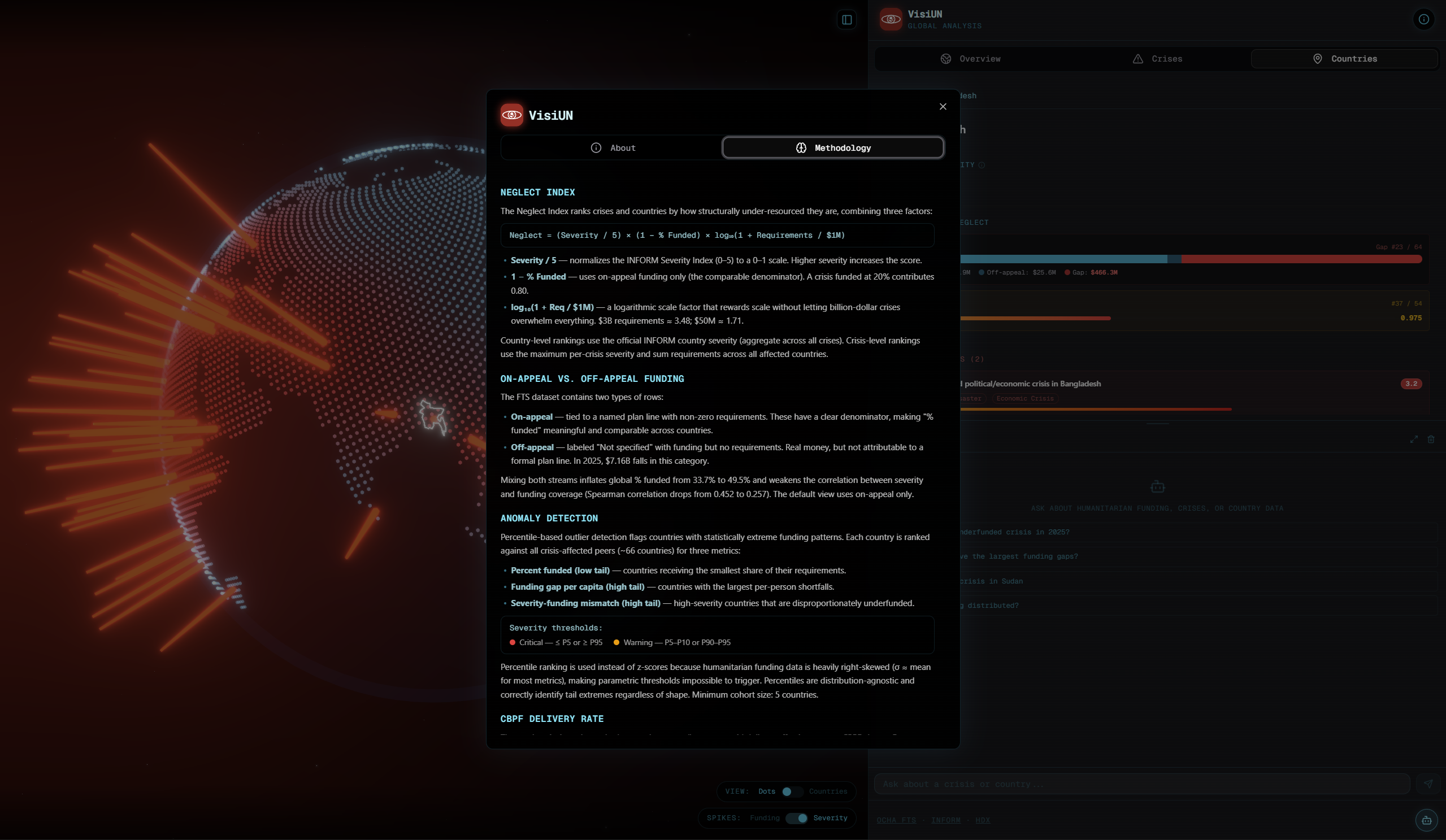
Task: Close the VisiUN info dialog
Action: pyautogui.click(x=943, y=107)
